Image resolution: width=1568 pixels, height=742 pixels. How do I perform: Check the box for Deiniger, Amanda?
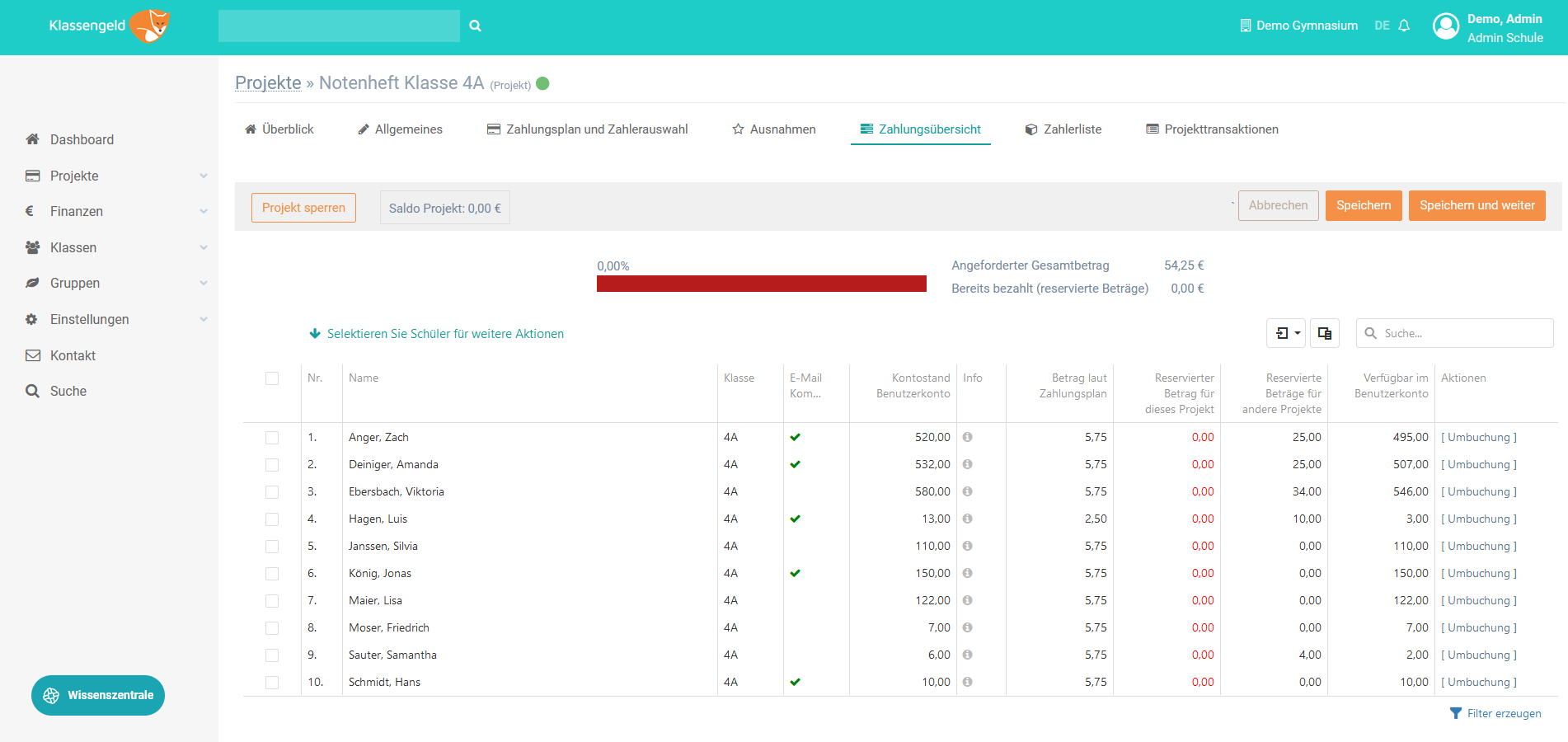click(x=272, y=465)
